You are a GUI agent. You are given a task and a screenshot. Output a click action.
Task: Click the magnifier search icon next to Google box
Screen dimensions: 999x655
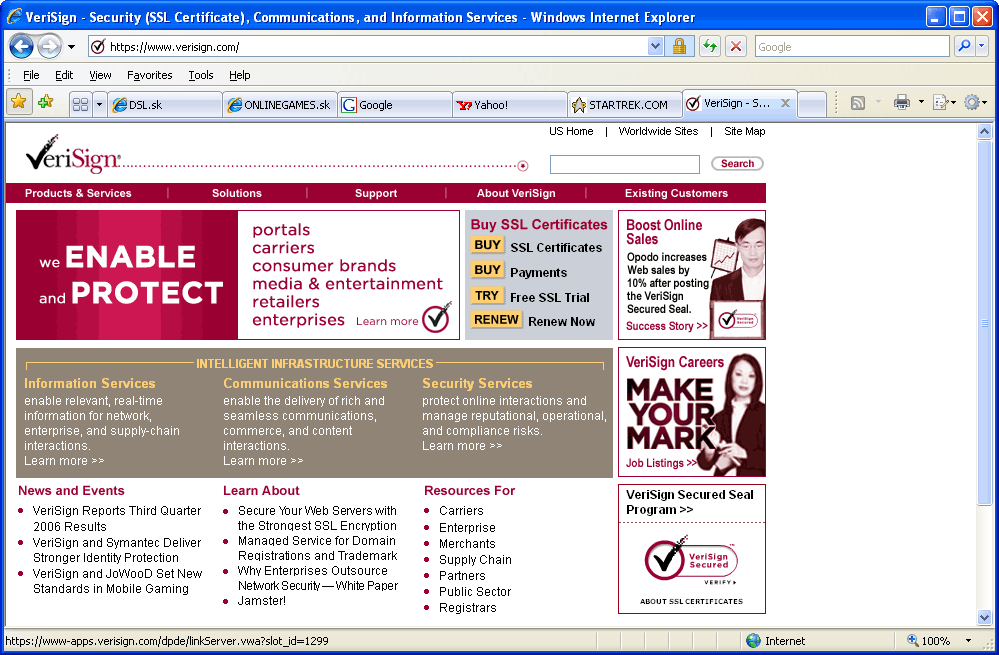[x=965, y=46]
